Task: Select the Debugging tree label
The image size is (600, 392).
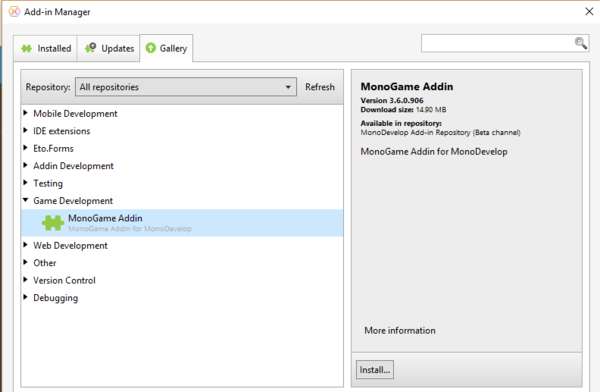Action: 55,298
